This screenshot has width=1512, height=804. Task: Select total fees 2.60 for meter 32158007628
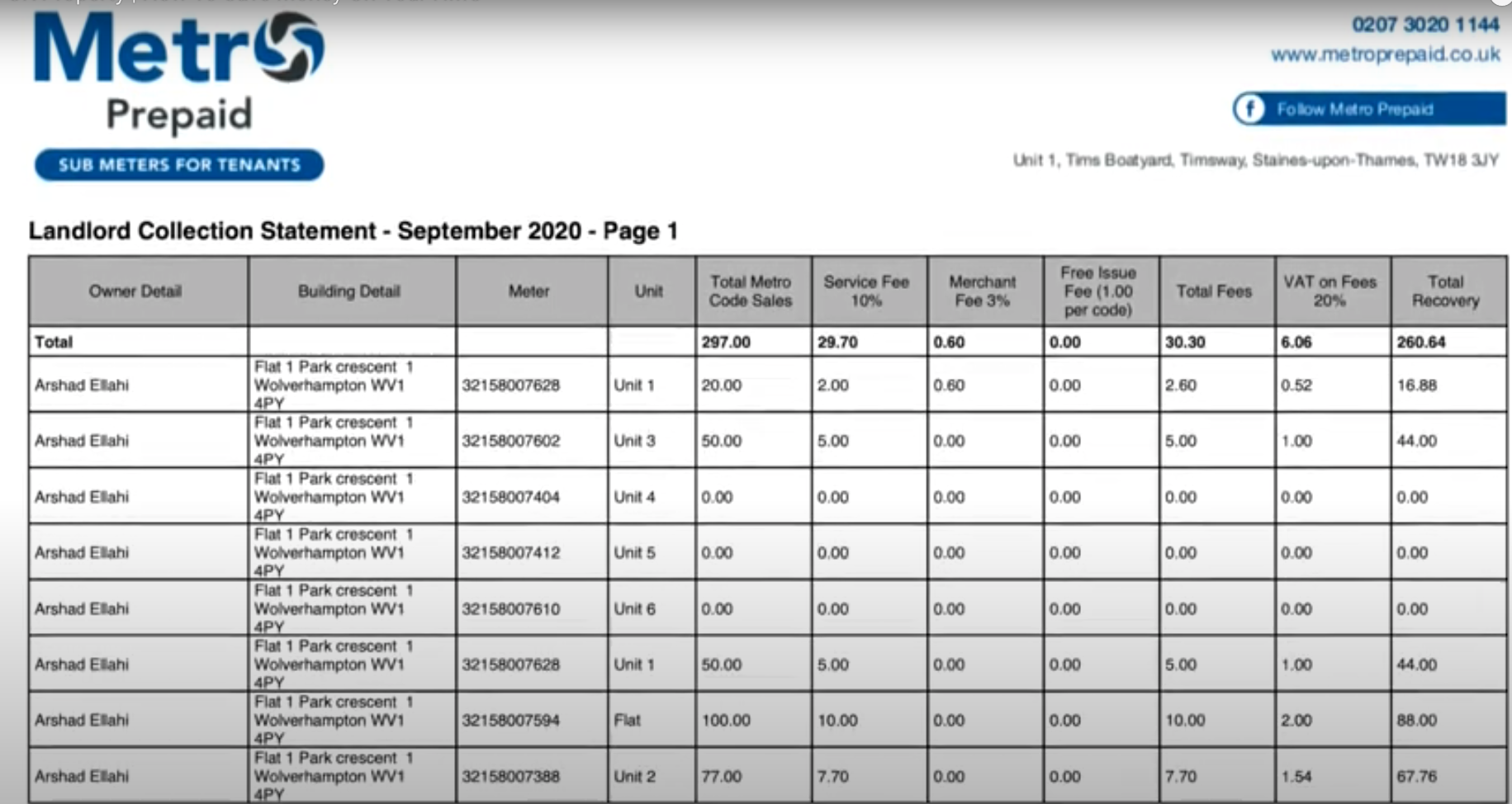(1181, 385)
